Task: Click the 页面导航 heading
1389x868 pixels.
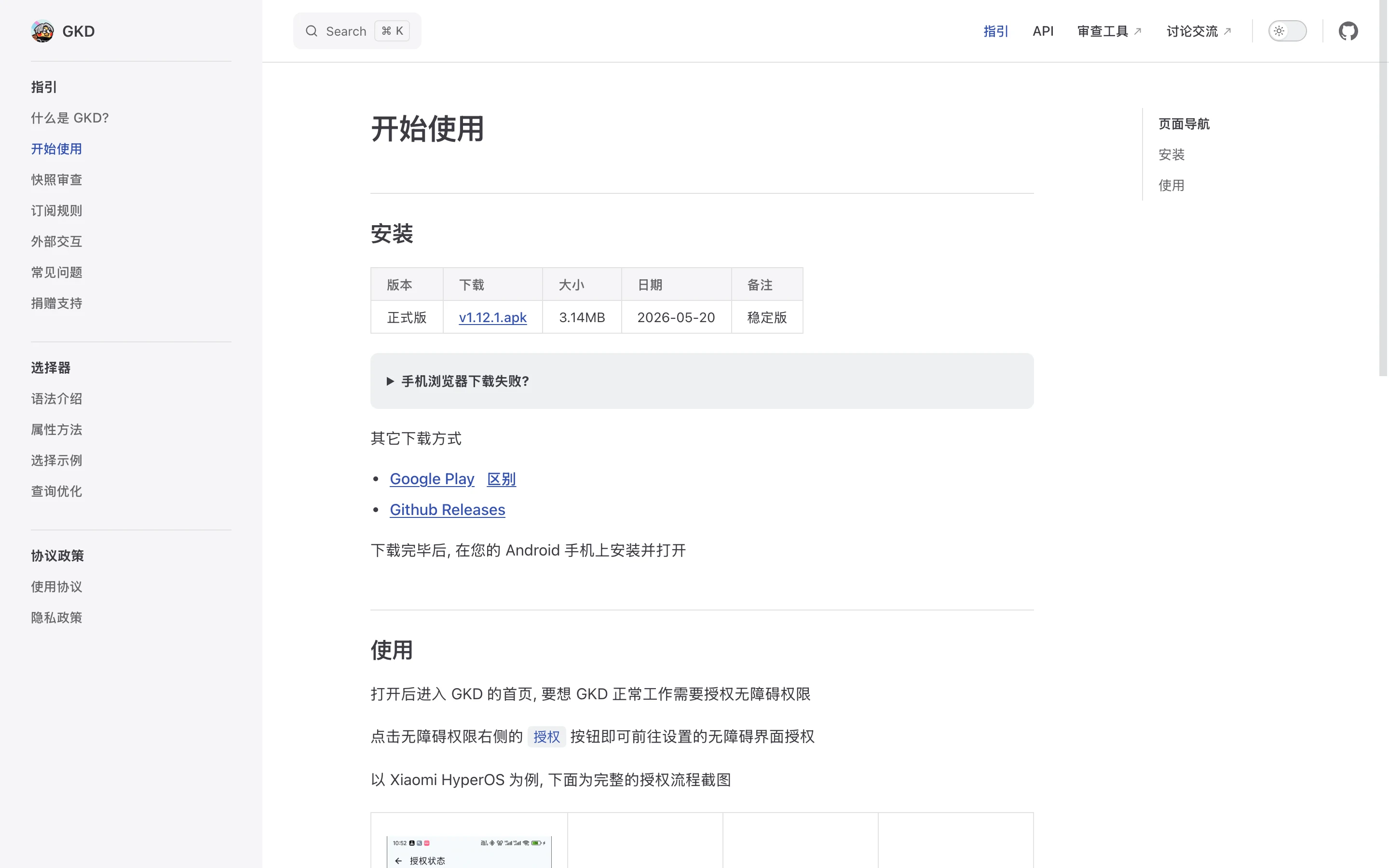Action: (1184, 123)
